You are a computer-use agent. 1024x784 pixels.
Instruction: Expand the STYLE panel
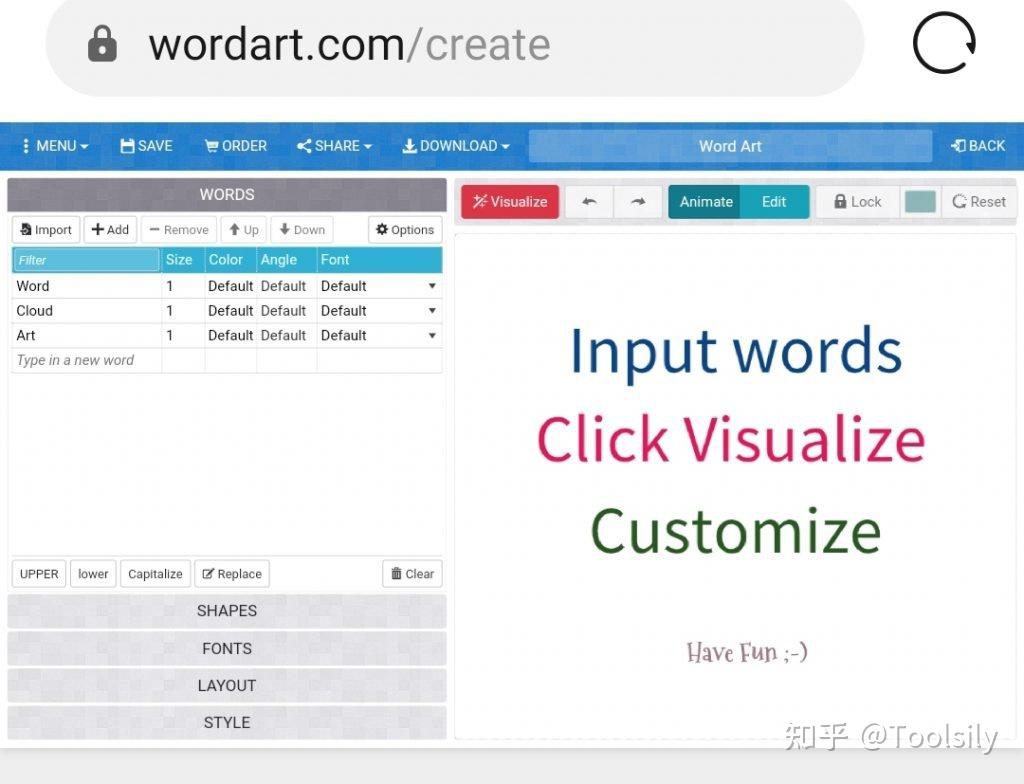(227, 723)
